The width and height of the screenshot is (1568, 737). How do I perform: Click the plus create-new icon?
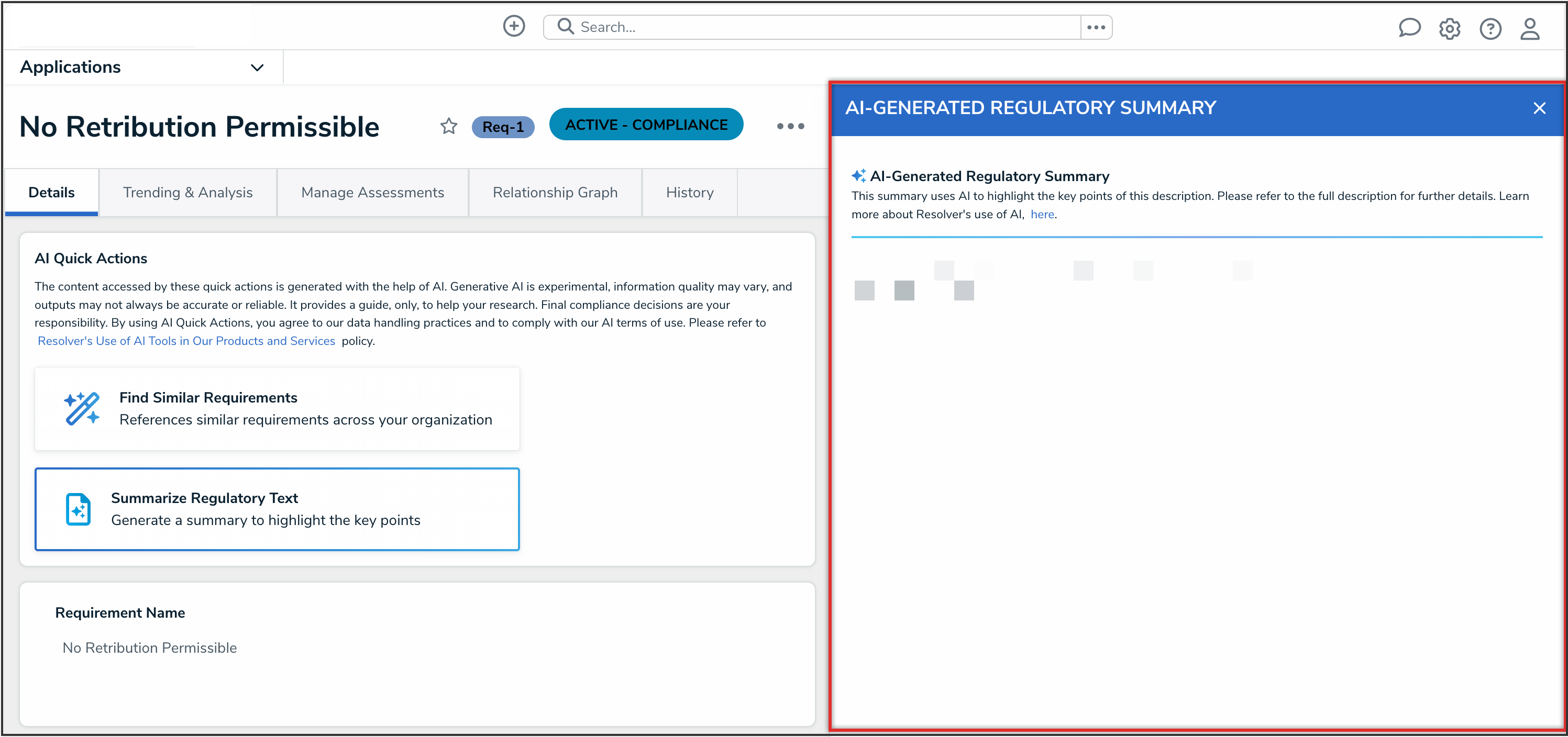pos(514,26)
